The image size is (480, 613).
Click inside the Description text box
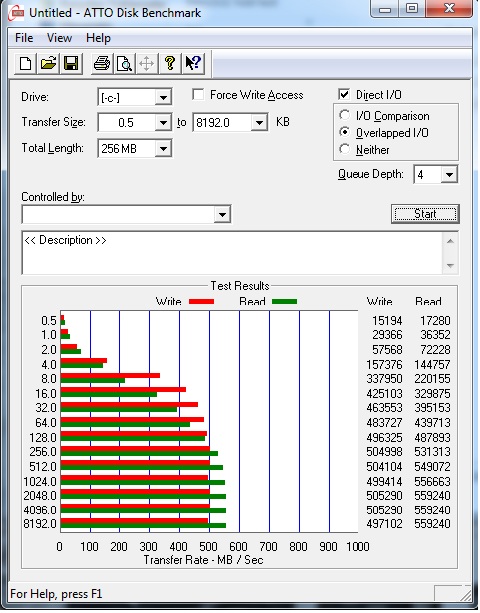pos(232,253)
